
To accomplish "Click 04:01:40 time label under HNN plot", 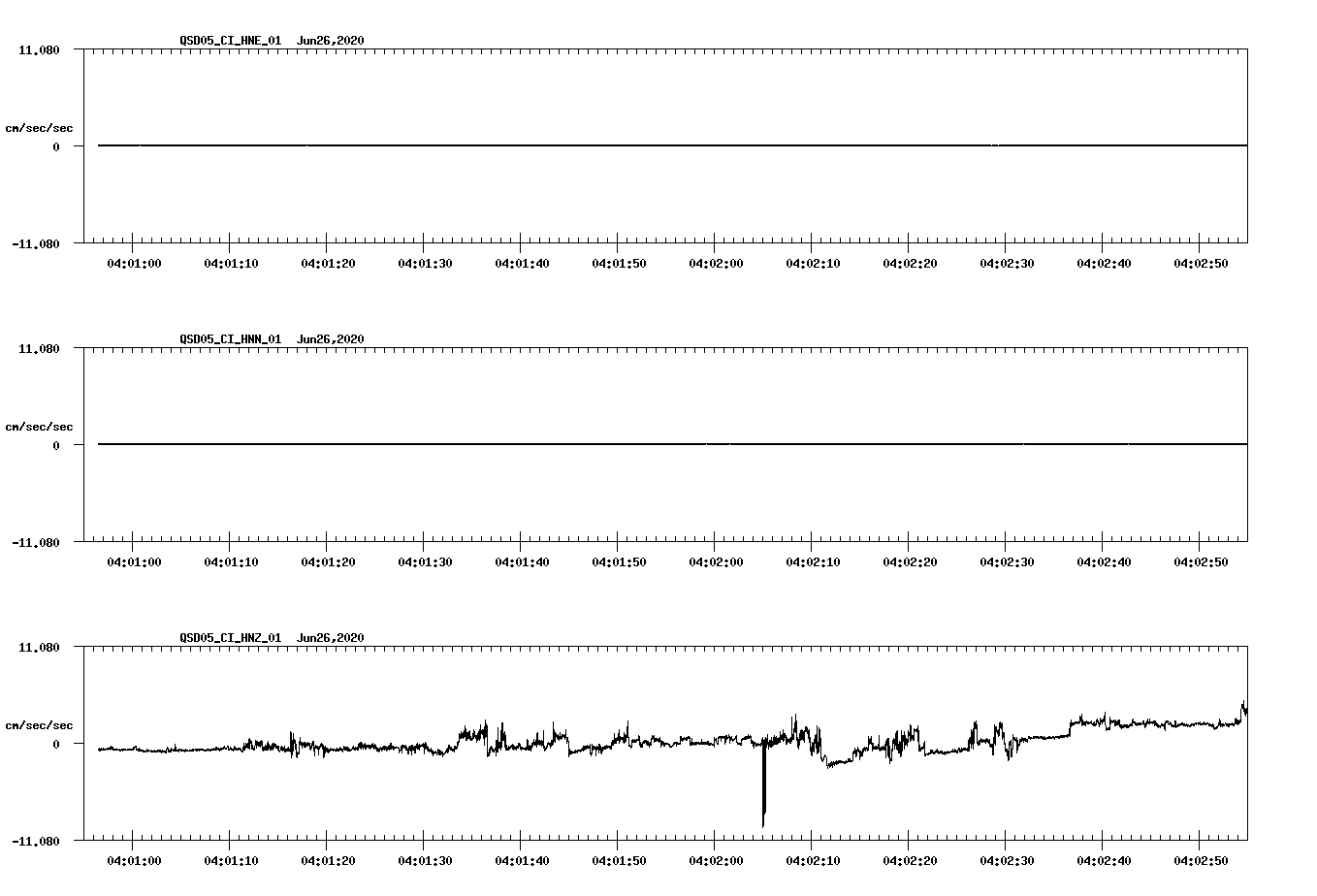I will point(522,562).
